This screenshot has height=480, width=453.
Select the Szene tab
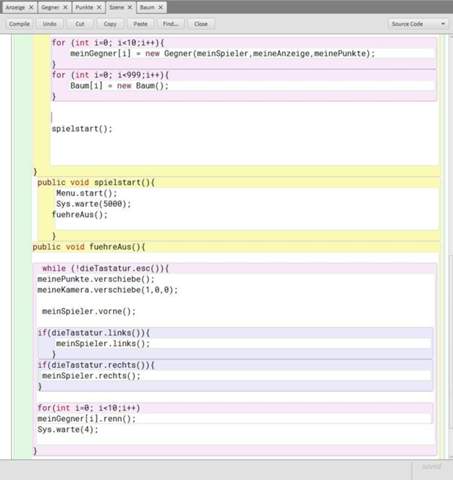click(117, 7)
